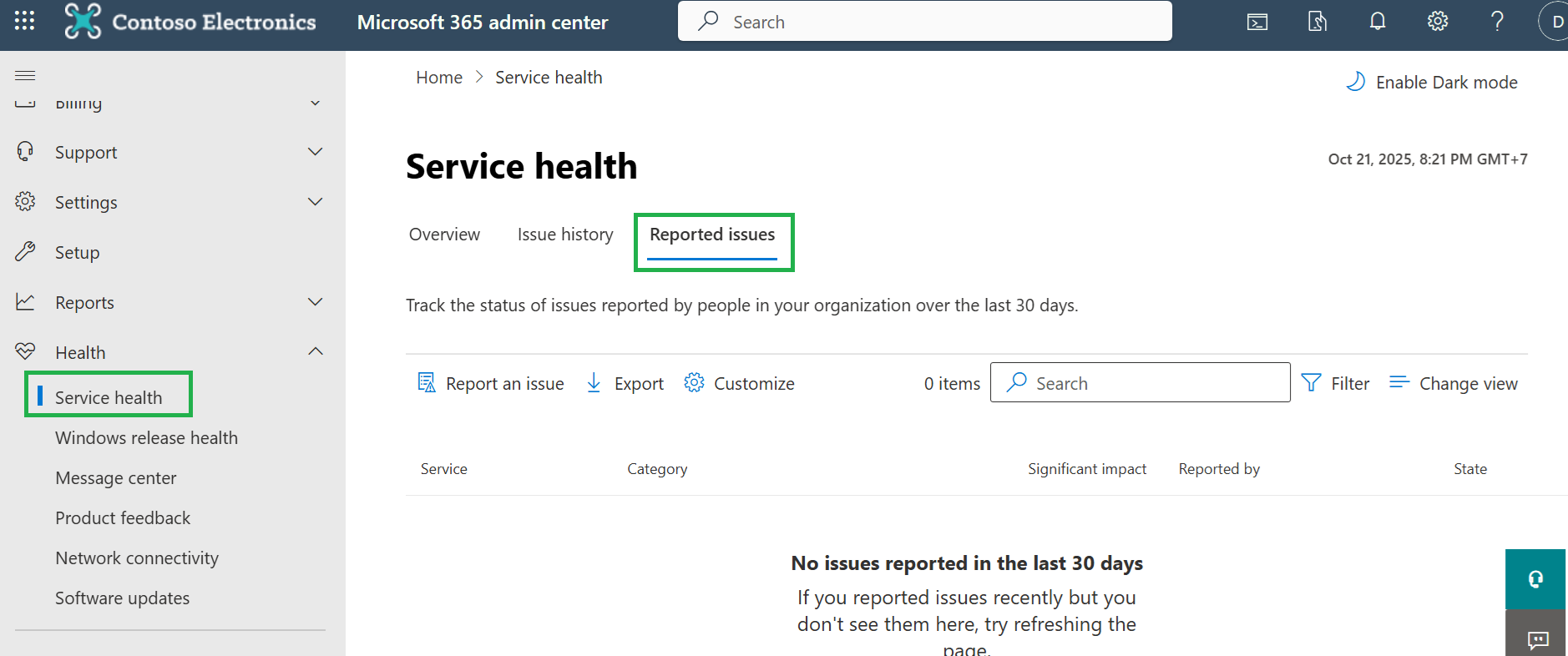This screenshot has height=656, width=1568.
Task: Expand the Settings section chevron
Action: coord(316,202)
